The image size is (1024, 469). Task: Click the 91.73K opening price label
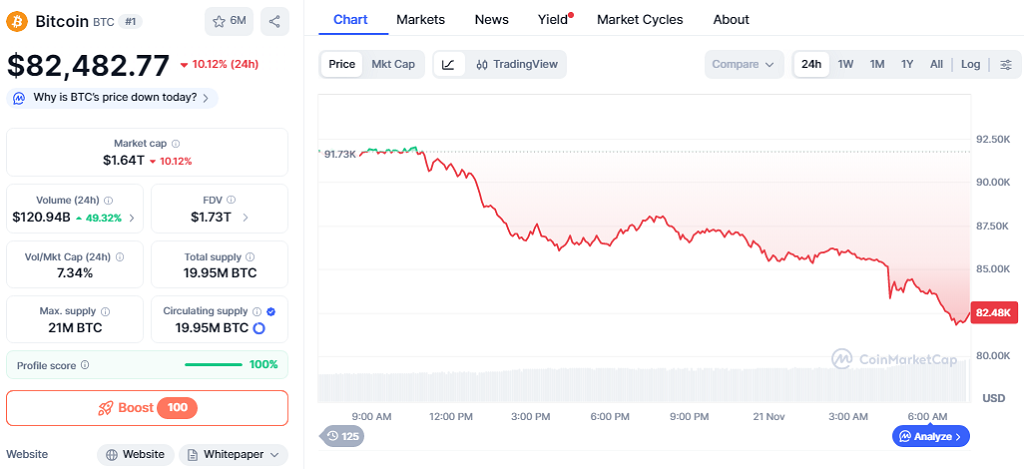pyautogui.click(x=340, y=154)
